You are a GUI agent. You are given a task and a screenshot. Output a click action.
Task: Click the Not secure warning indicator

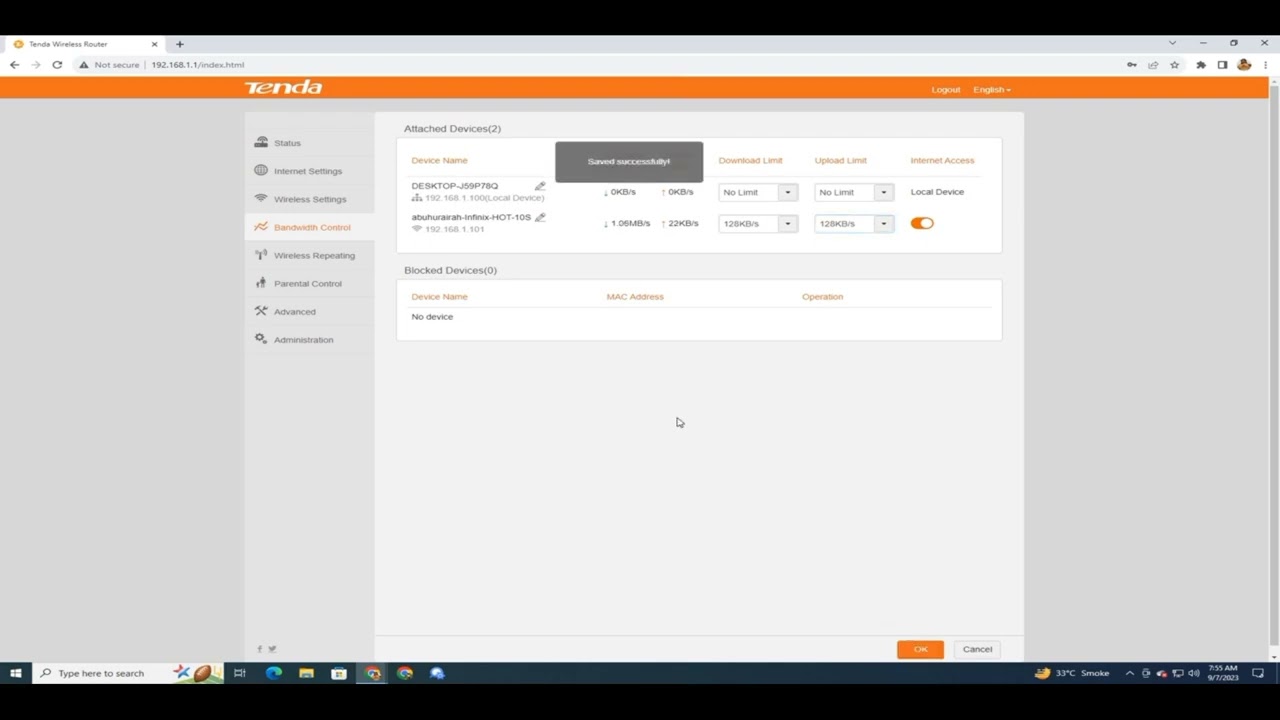110,65
